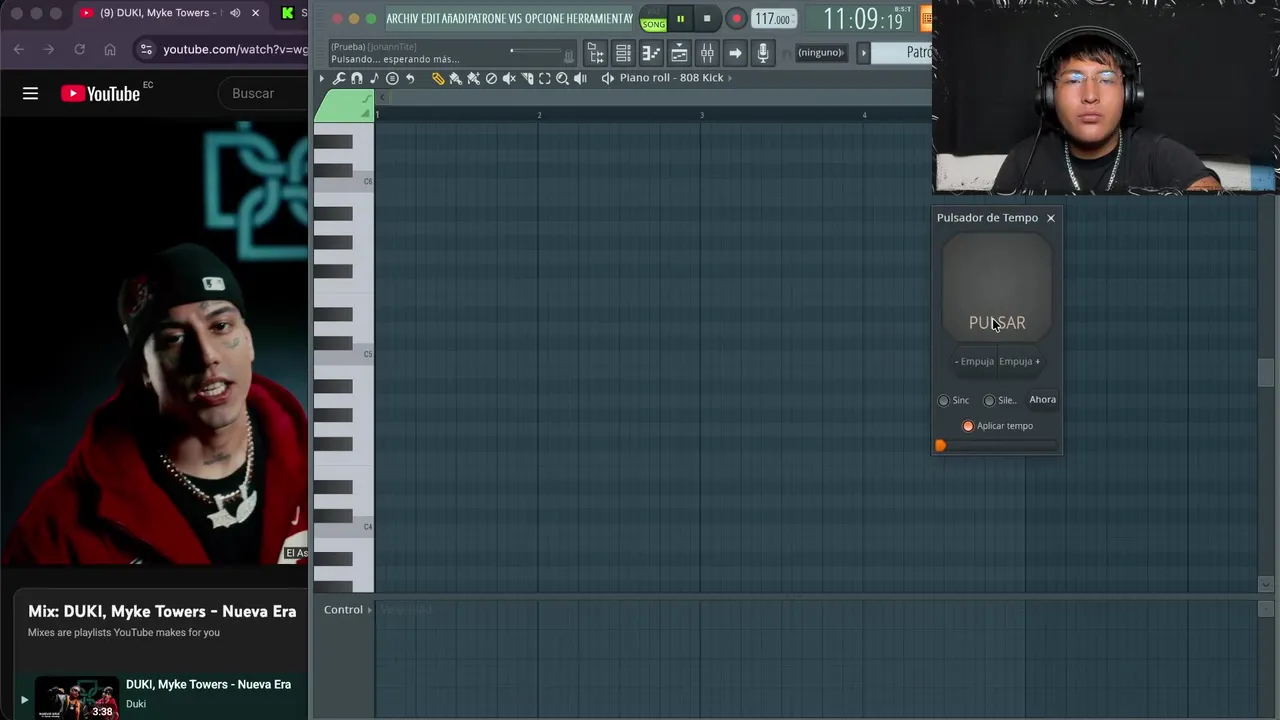Select the delete tool
Screen dimensions: 1280x720
tap(491, 78)
